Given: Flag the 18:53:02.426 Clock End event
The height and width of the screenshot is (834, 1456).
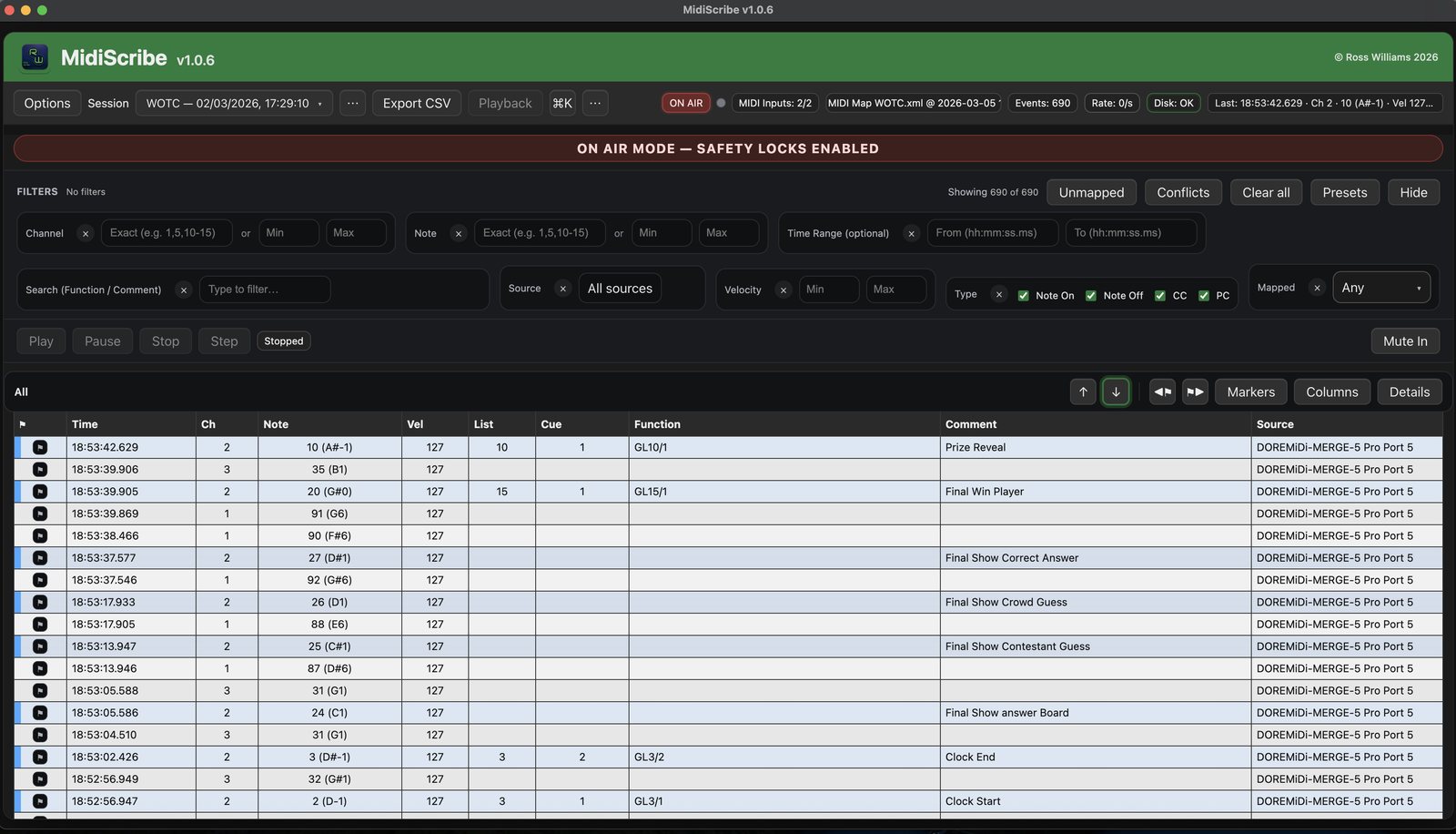Looking at the screenshot, I should (40, 757).
